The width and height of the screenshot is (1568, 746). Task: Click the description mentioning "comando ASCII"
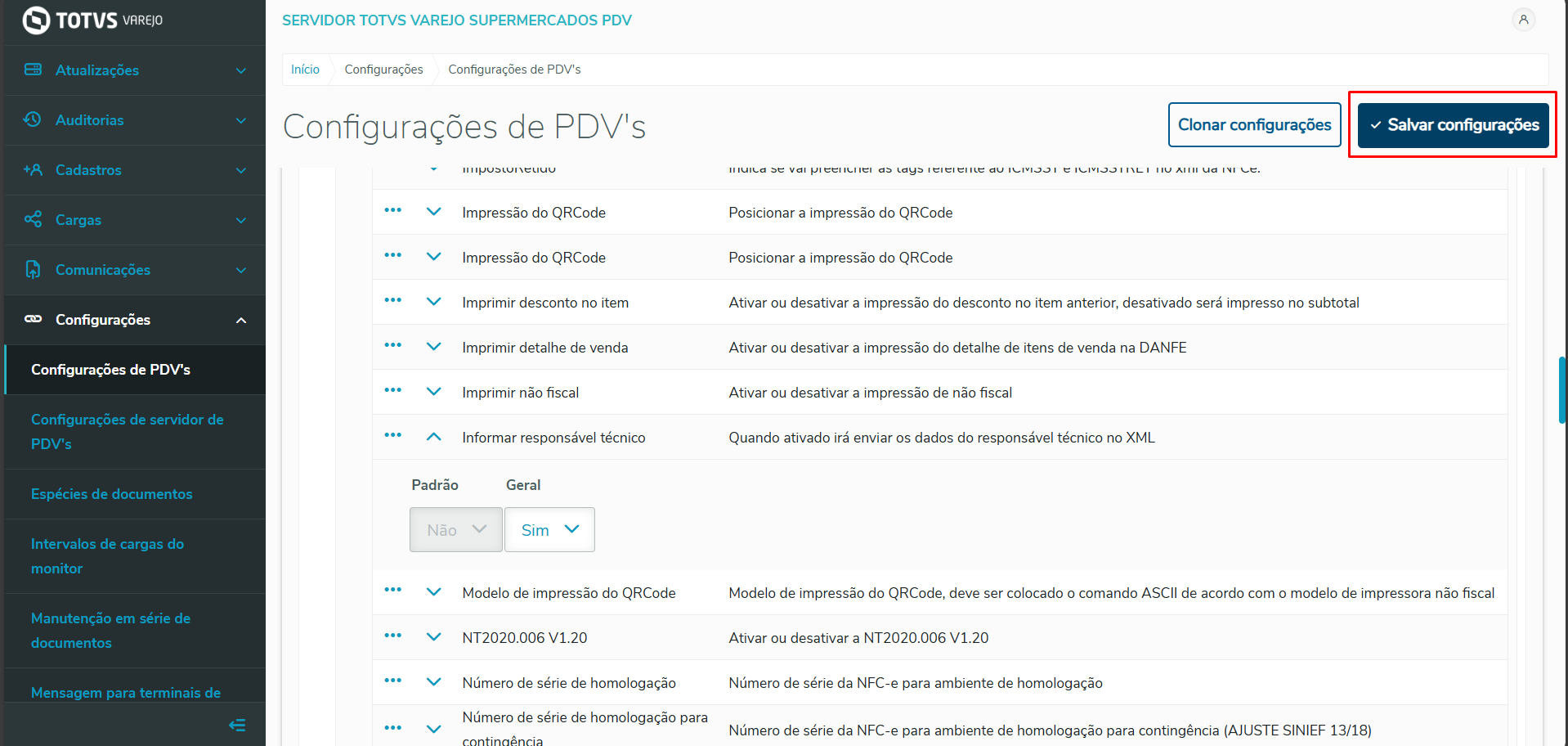point(1112,593)
